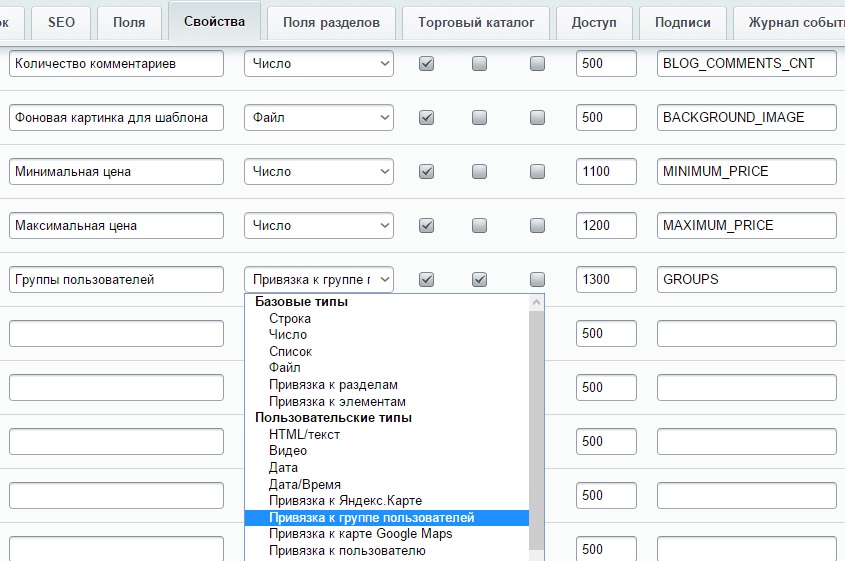The image size is (845, 561).
Task: Switch to the Поля разделов tab
Action: coord(331,22)
